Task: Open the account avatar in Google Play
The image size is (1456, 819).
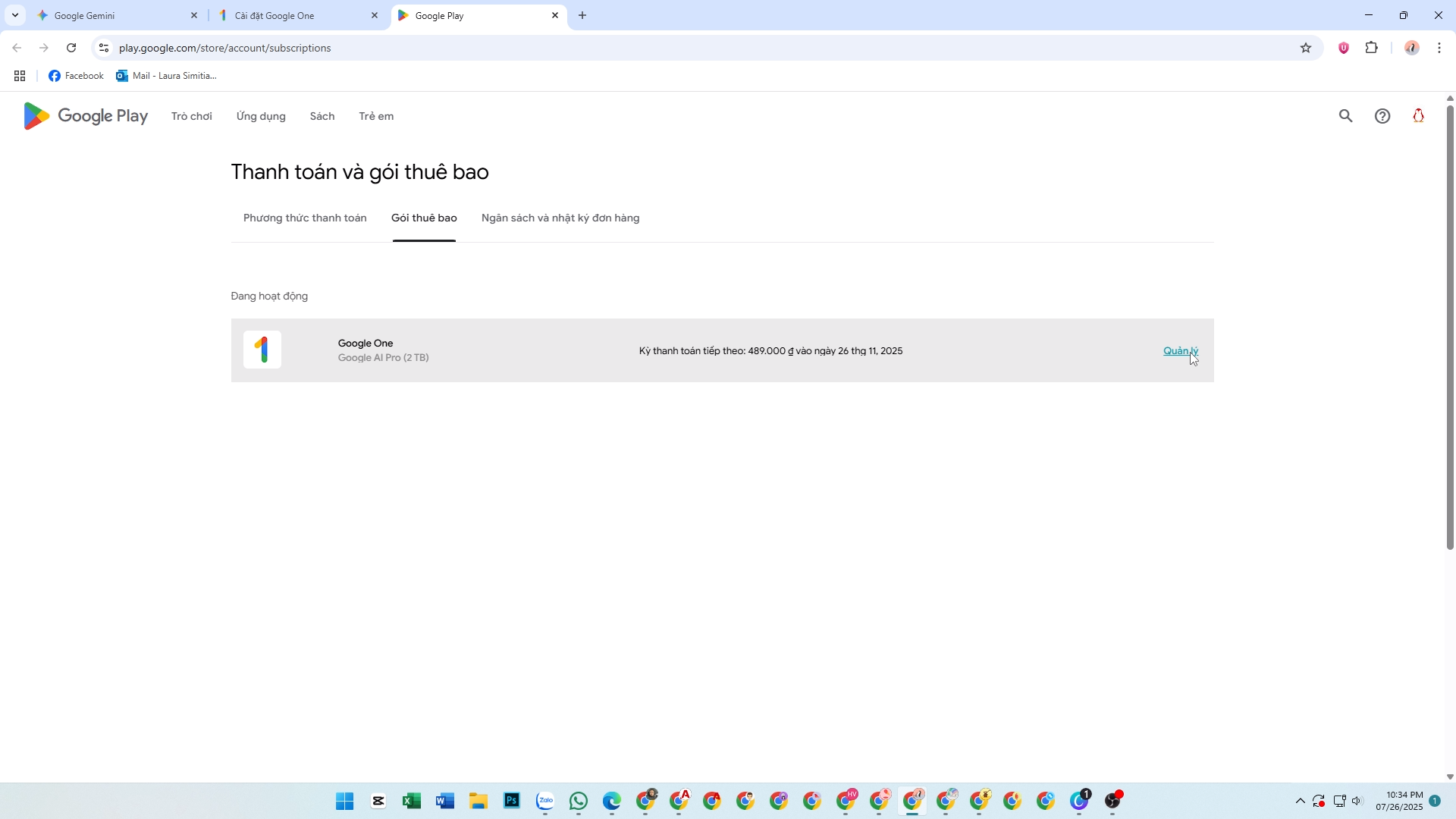Action: click(x=1418, y=116)
